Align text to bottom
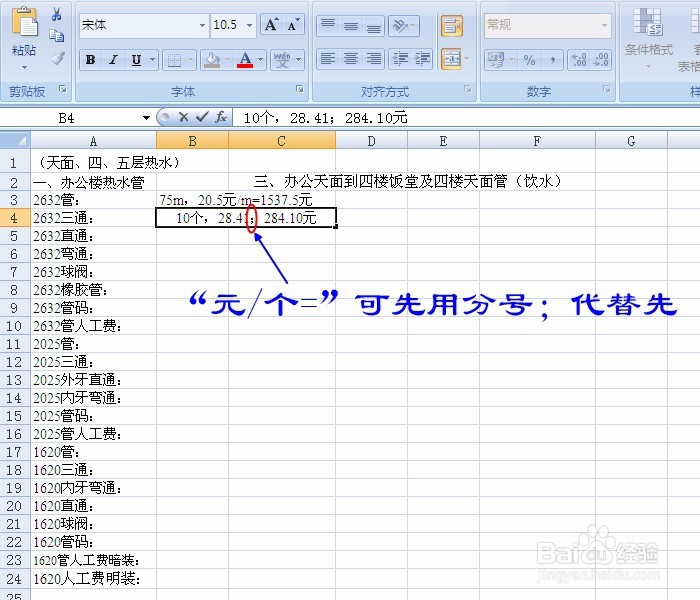This screenshot has width=700, height=600. [x=374, y=25]
